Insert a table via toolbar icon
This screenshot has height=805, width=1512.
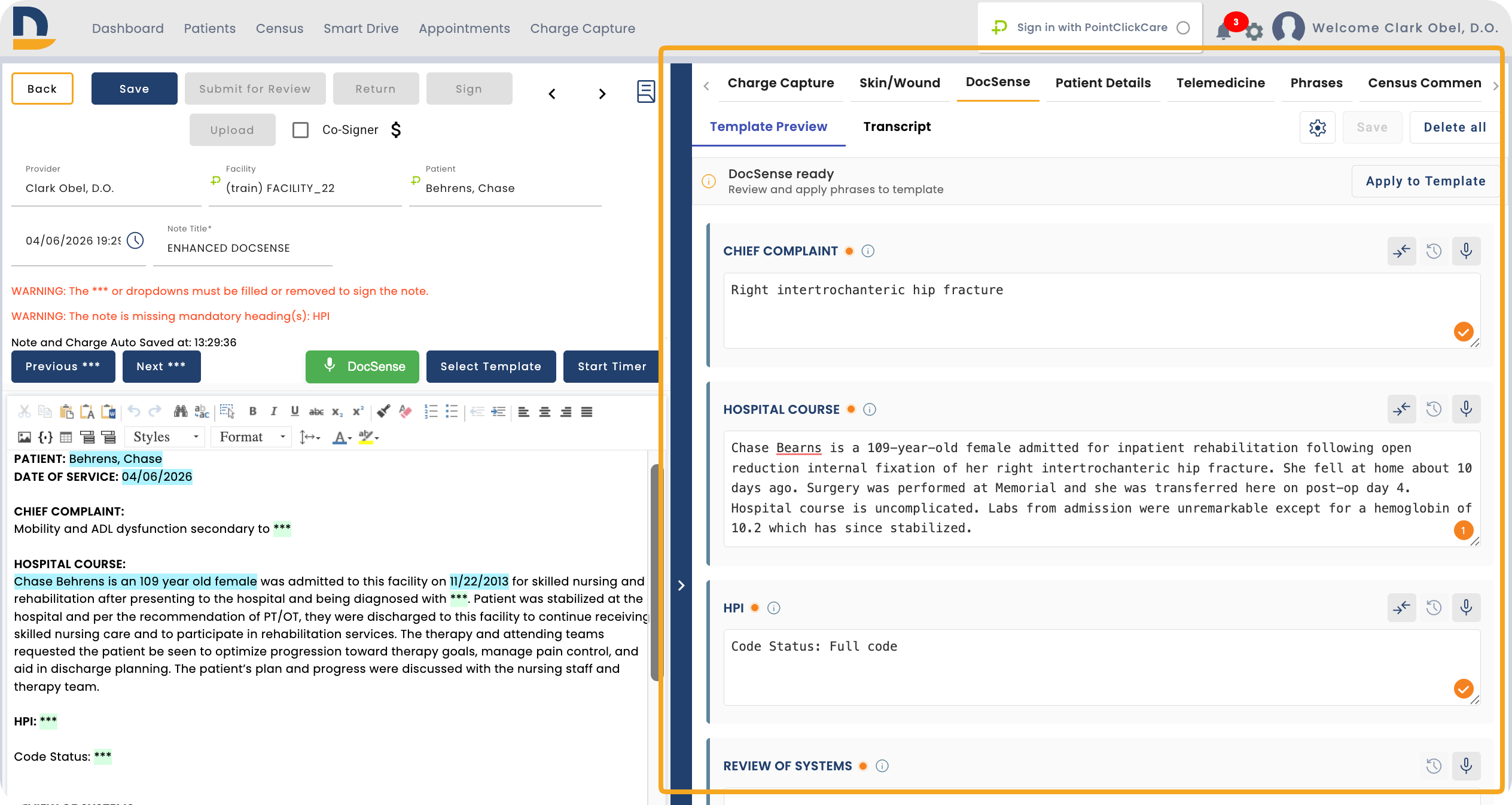click(x=66, y=437)
